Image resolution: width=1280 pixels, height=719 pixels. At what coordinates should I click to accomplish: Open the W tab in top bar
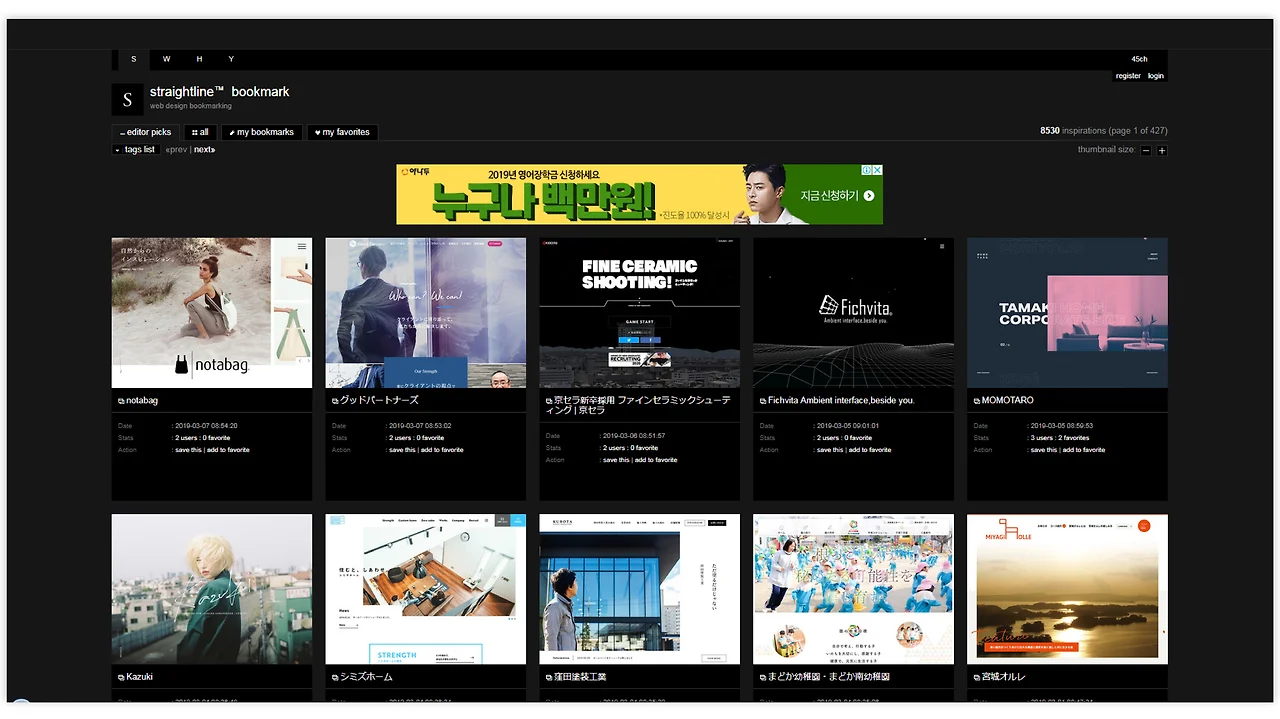coord(167,59)
